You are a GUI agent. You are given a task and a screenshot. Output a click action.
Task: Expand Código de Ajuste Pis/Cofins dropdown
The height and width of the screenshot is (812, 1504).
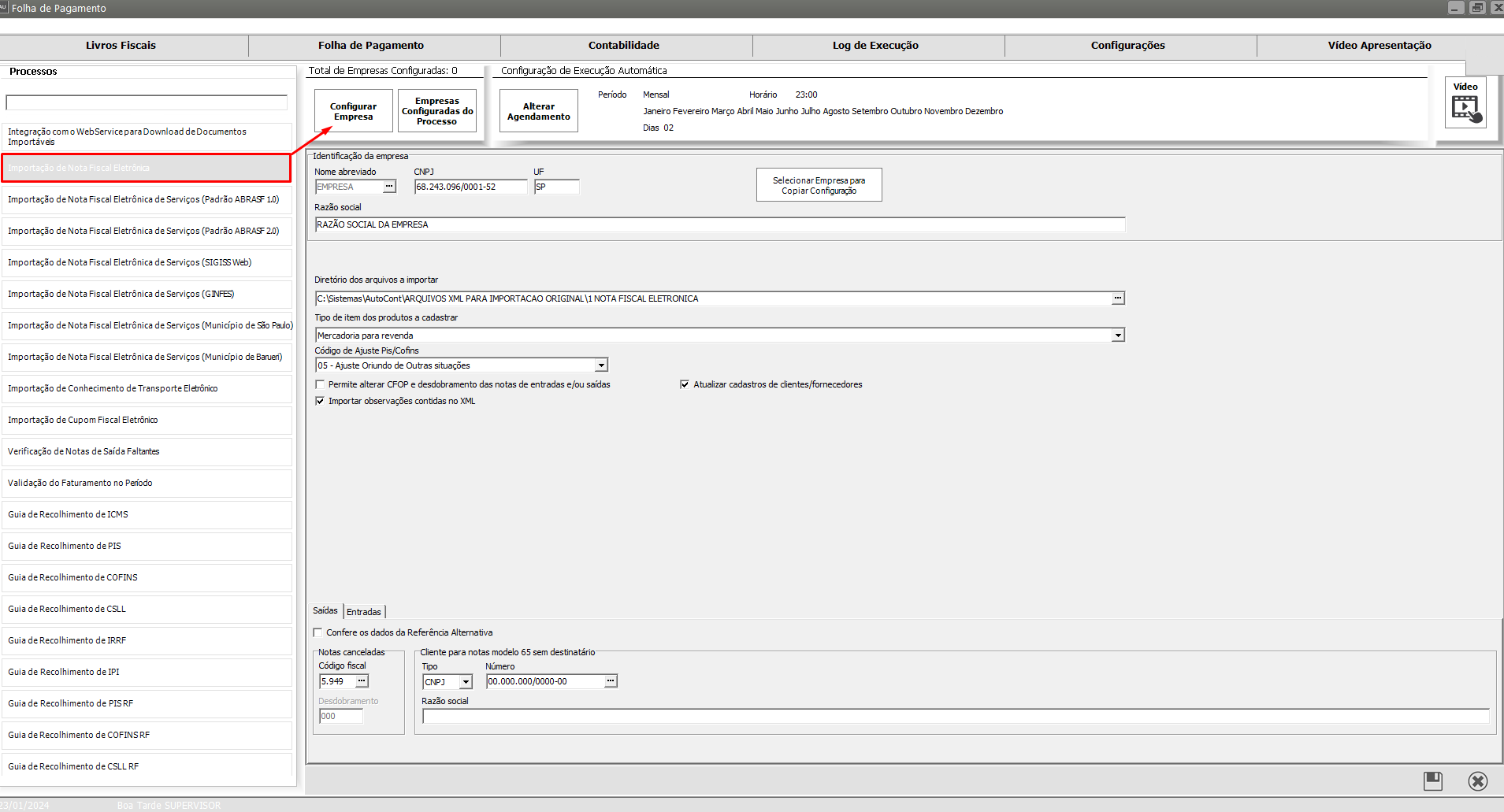[601, 365]
